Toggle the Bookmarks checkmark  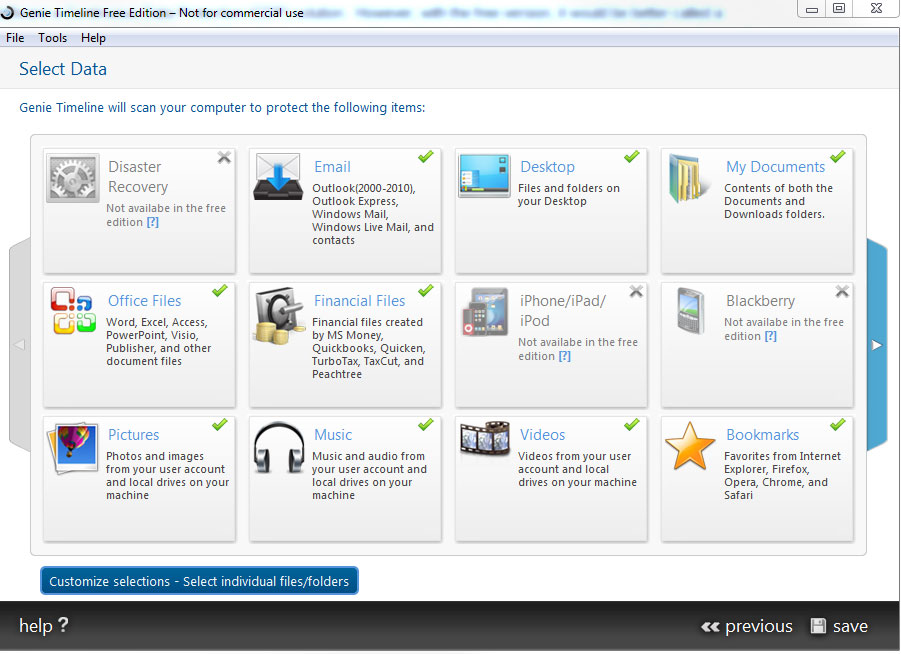click(838, 425)
